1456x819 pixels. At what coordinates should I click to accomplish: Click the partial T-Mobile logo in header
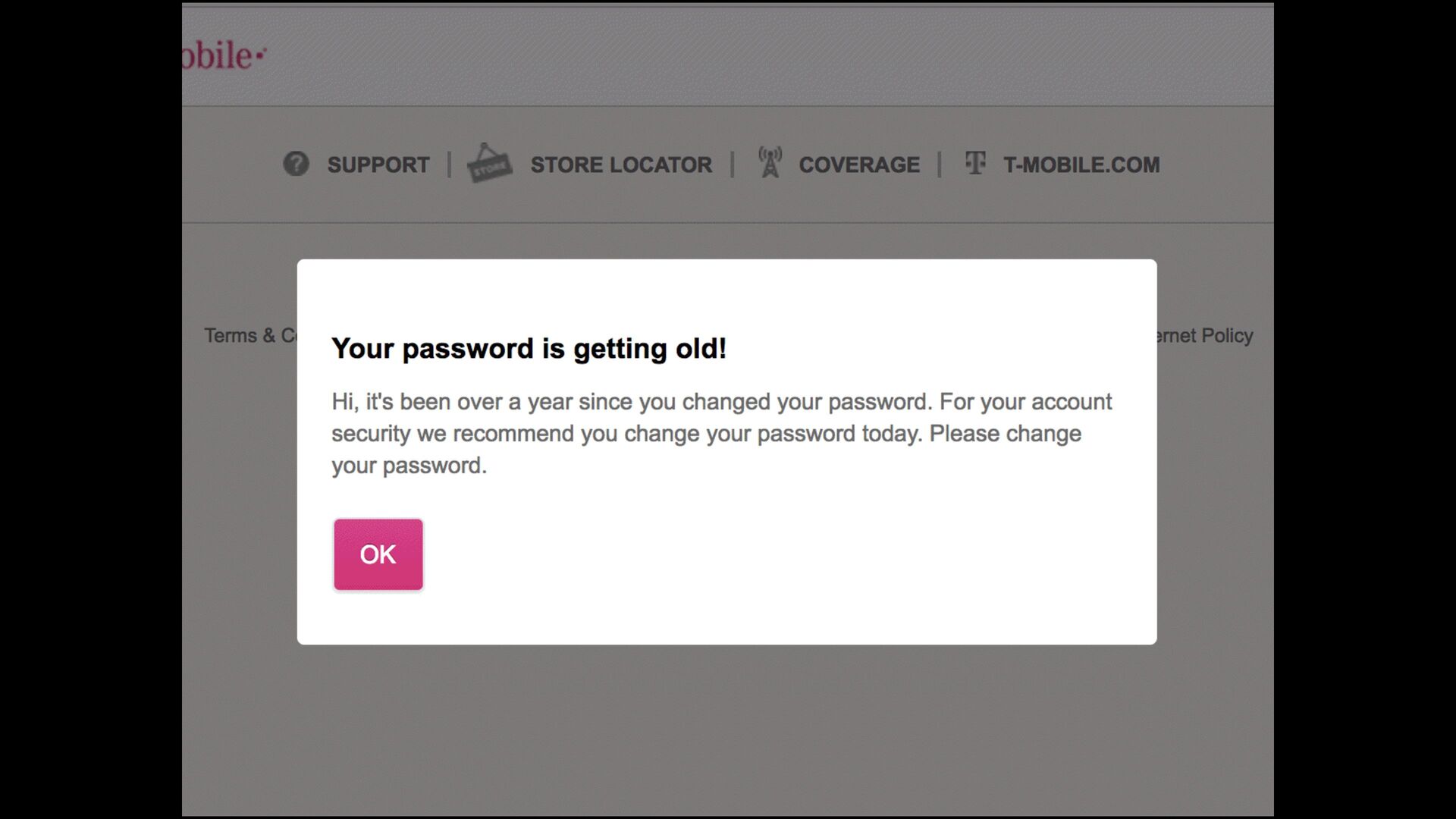coord(224,56)
